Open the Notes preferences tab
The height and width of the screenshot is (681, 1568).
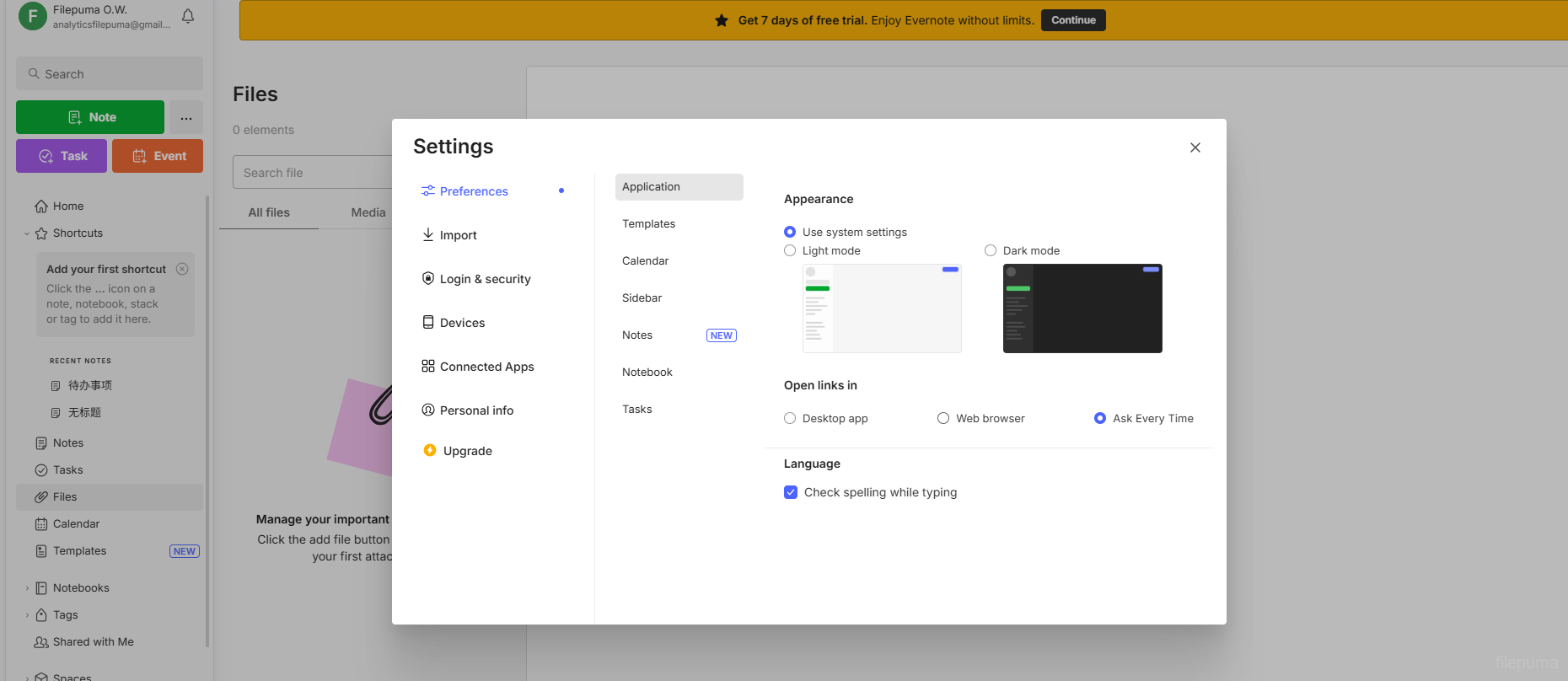[x=679, y=335]
